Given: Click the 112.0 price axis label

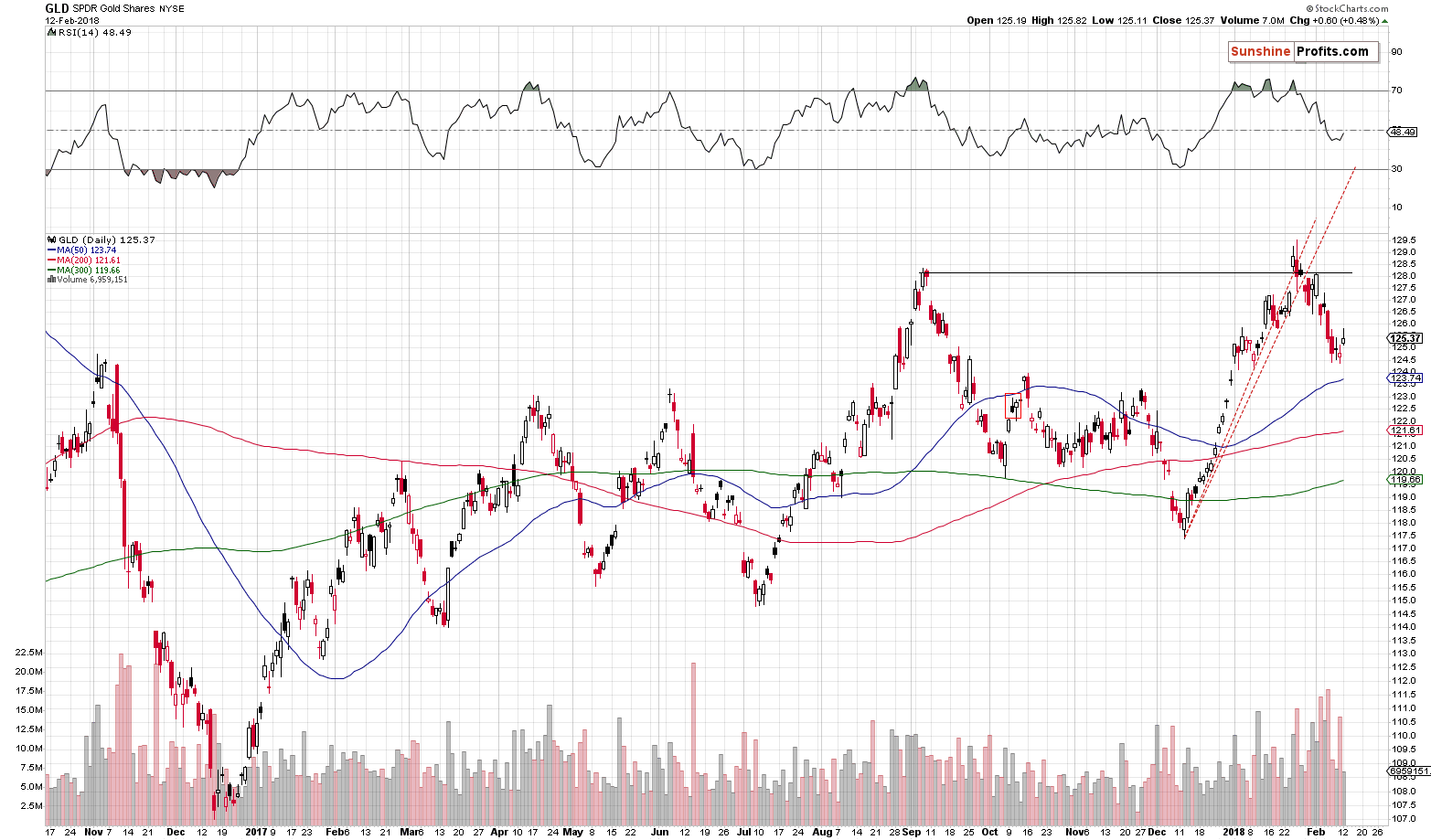Looking at the screenshot, I should coord(1402,682).
